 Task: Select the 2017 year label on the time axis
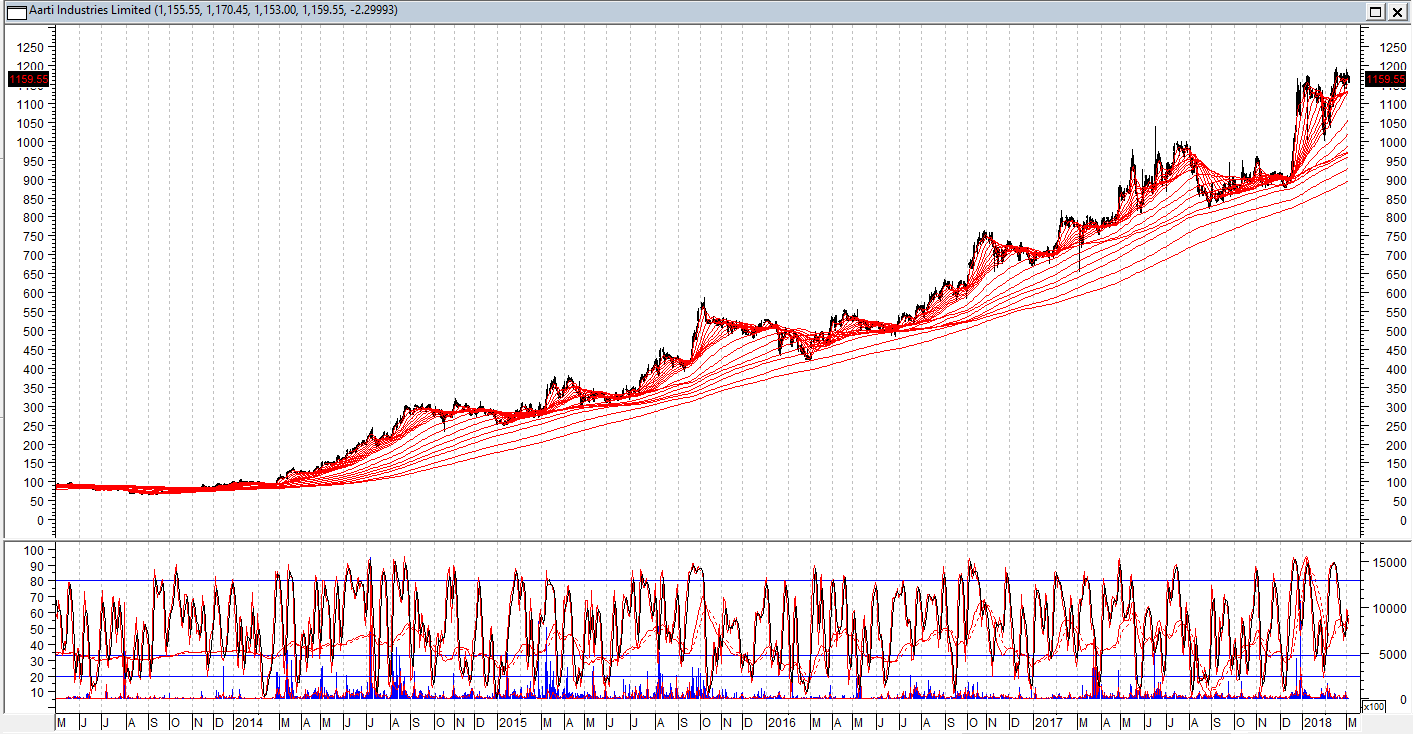[1047, 722]
